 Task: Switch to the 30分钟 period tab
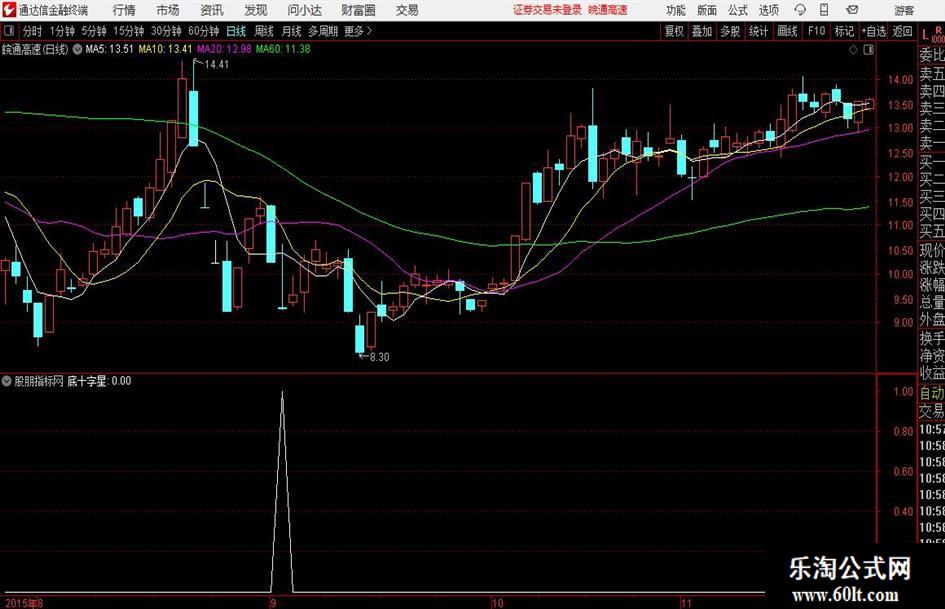point(166,31)
